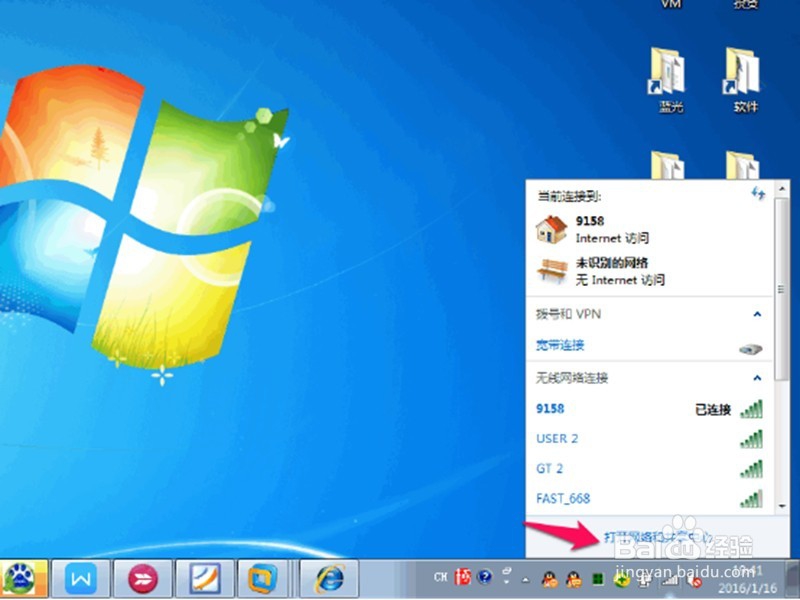Click the network list scrollbar thumb
The image size is (800, 600).
pyautogui.click(x=782, y=289)
